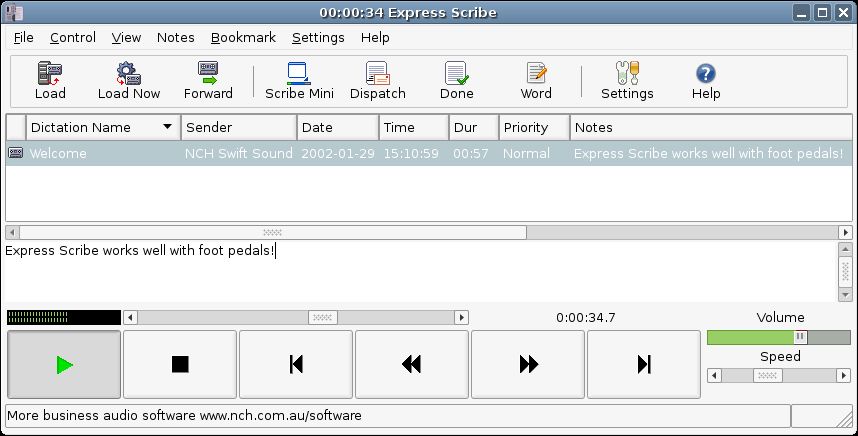Open the File menu
The image size is (858, 436).
(x=24, y=38)
